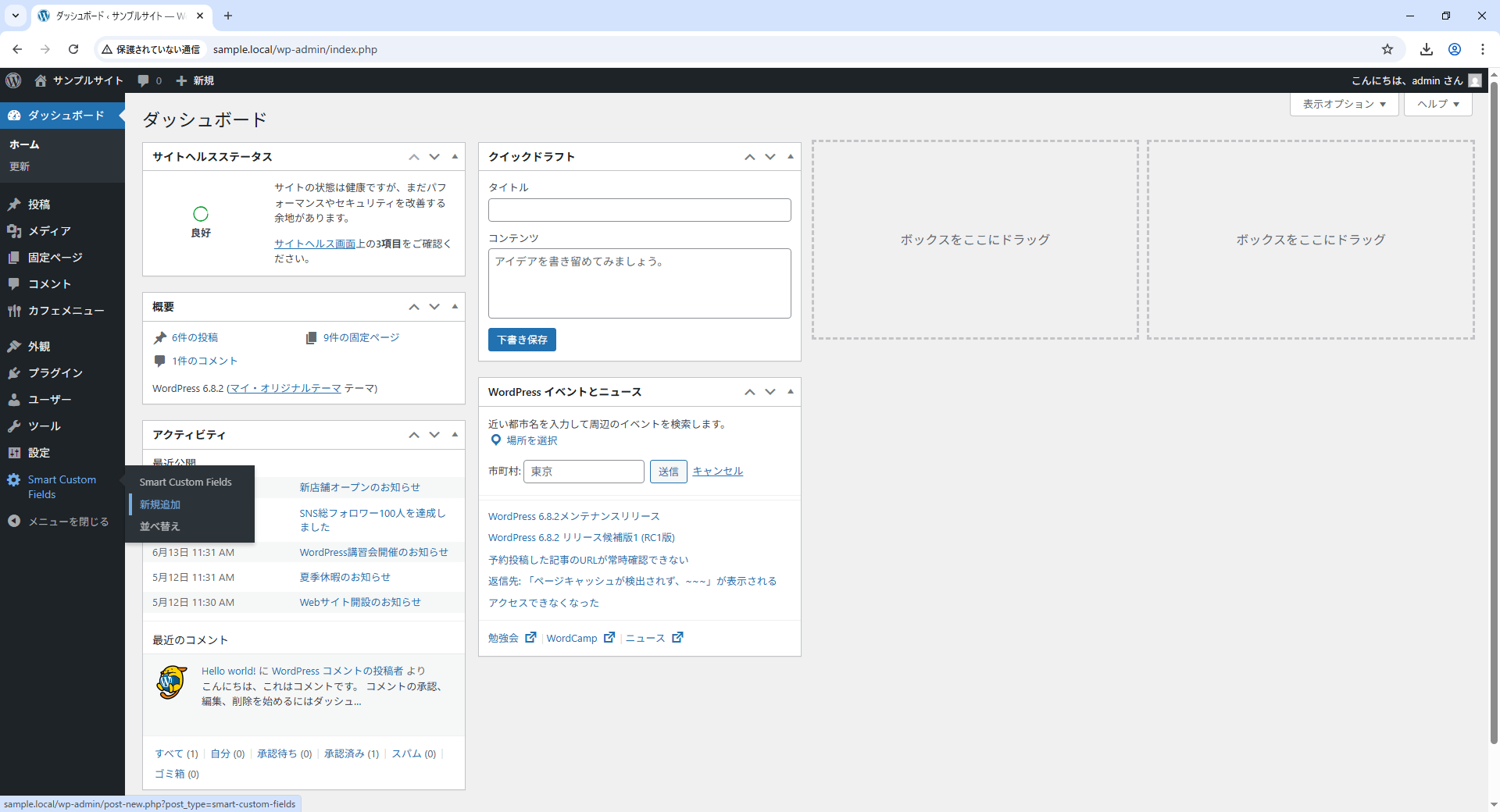
Task: Bookmark this page with the star icon
Action: click(1387, 49)
